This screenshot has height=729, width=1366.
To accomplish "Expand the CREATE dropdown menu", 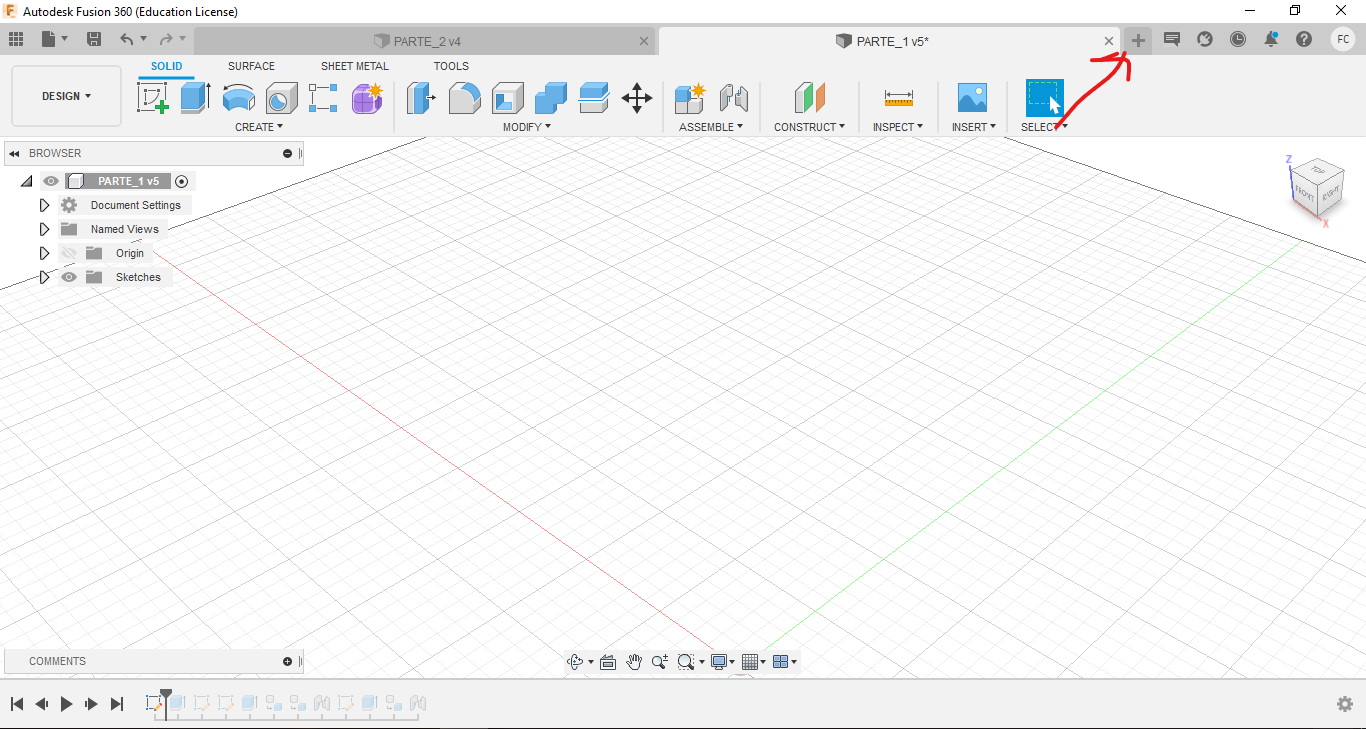I will click(259, 127).
